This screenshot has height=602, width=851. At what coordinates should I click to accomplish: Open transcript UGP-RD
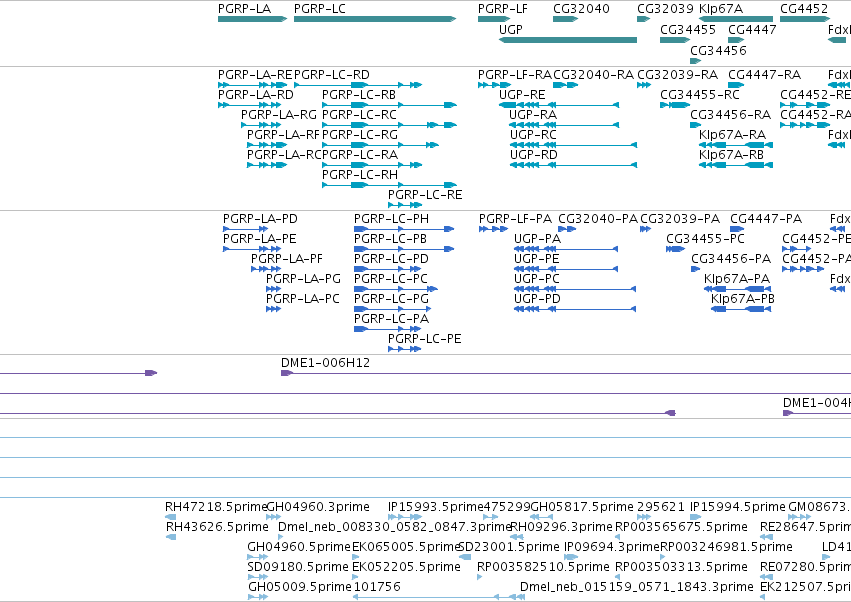coord(534,155)
